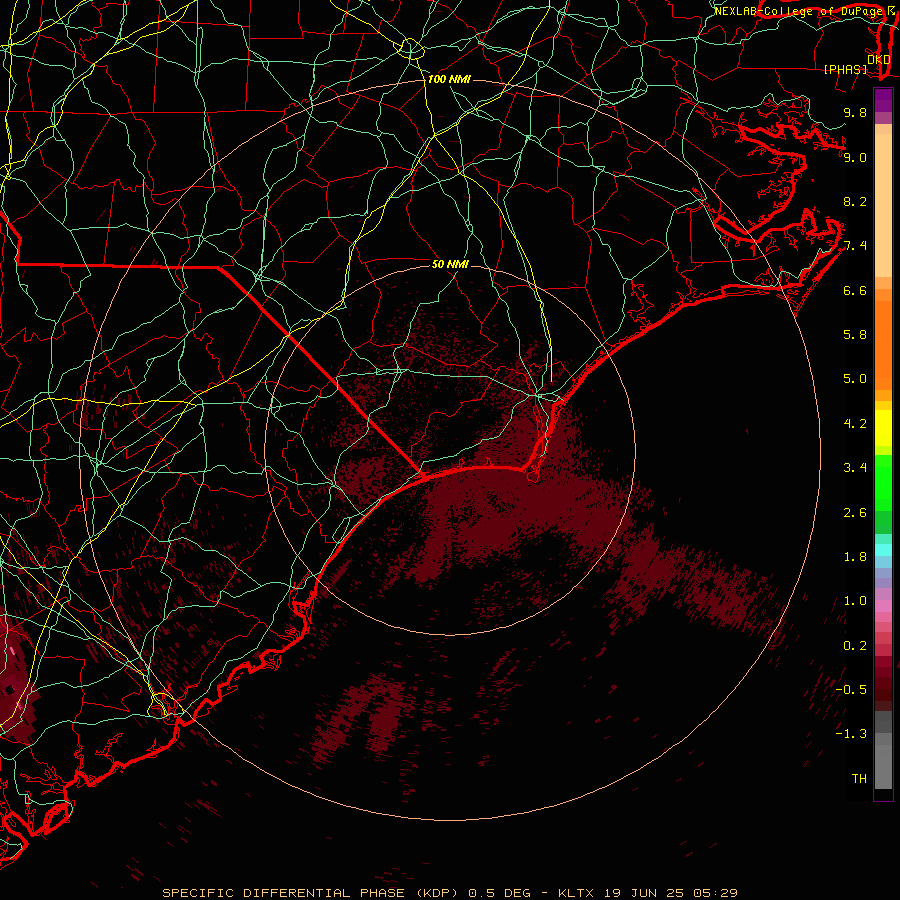Pick the purple swatch atop the color bar
Image resolution: width=900 pixels, height=900 pixels.
coord(883,100)
